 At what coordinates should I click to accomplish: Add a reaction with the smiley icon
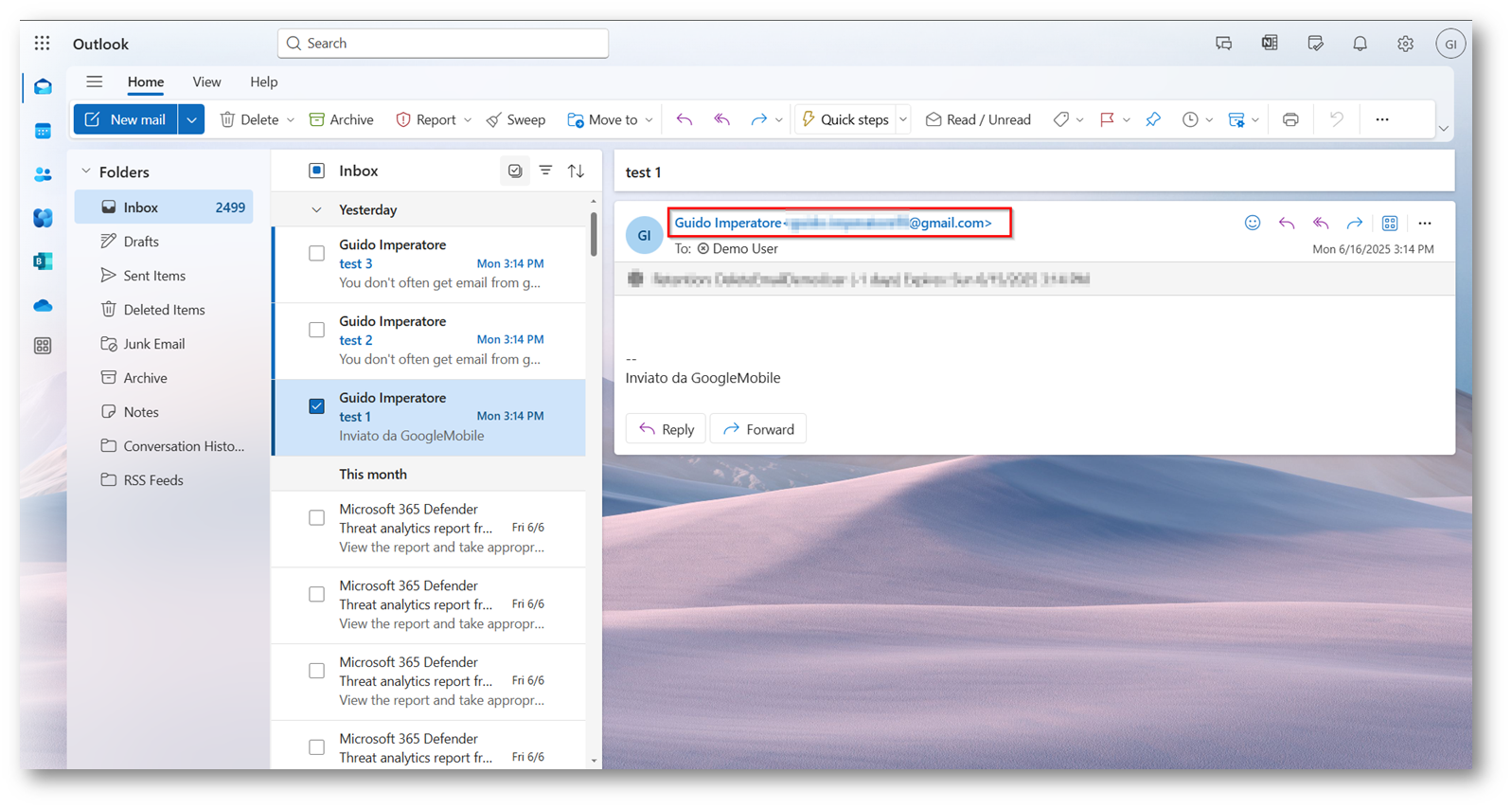pos(1252,223)
